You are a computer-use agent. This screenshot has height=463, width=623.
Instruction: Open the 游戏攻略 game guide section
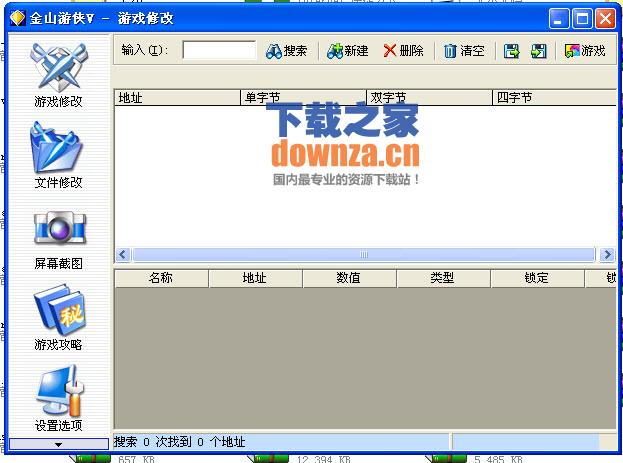(58, 318)
